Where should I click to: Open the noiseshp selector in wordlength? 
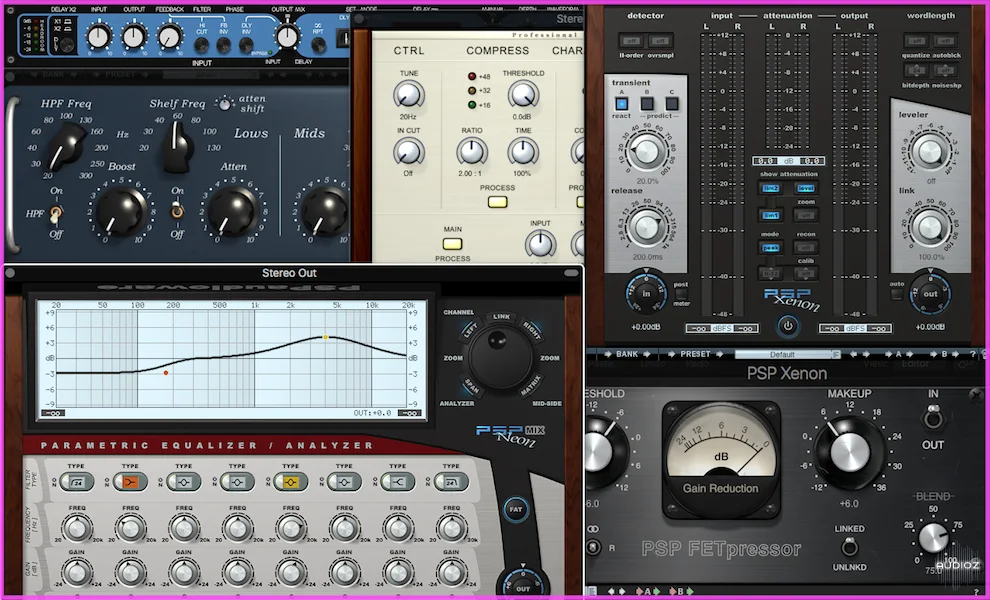point(945,71)
